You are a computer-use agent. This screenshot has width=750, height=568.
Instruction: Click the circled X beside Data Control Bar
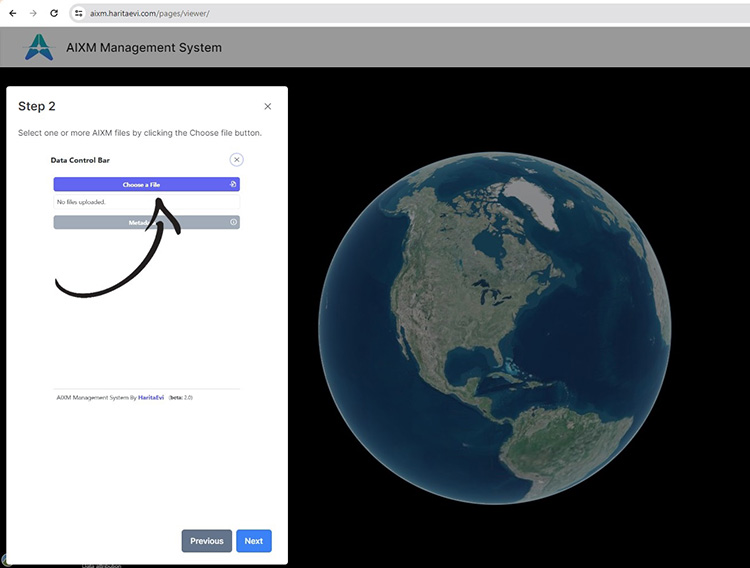pyautogui.click(x=236, y=159)
